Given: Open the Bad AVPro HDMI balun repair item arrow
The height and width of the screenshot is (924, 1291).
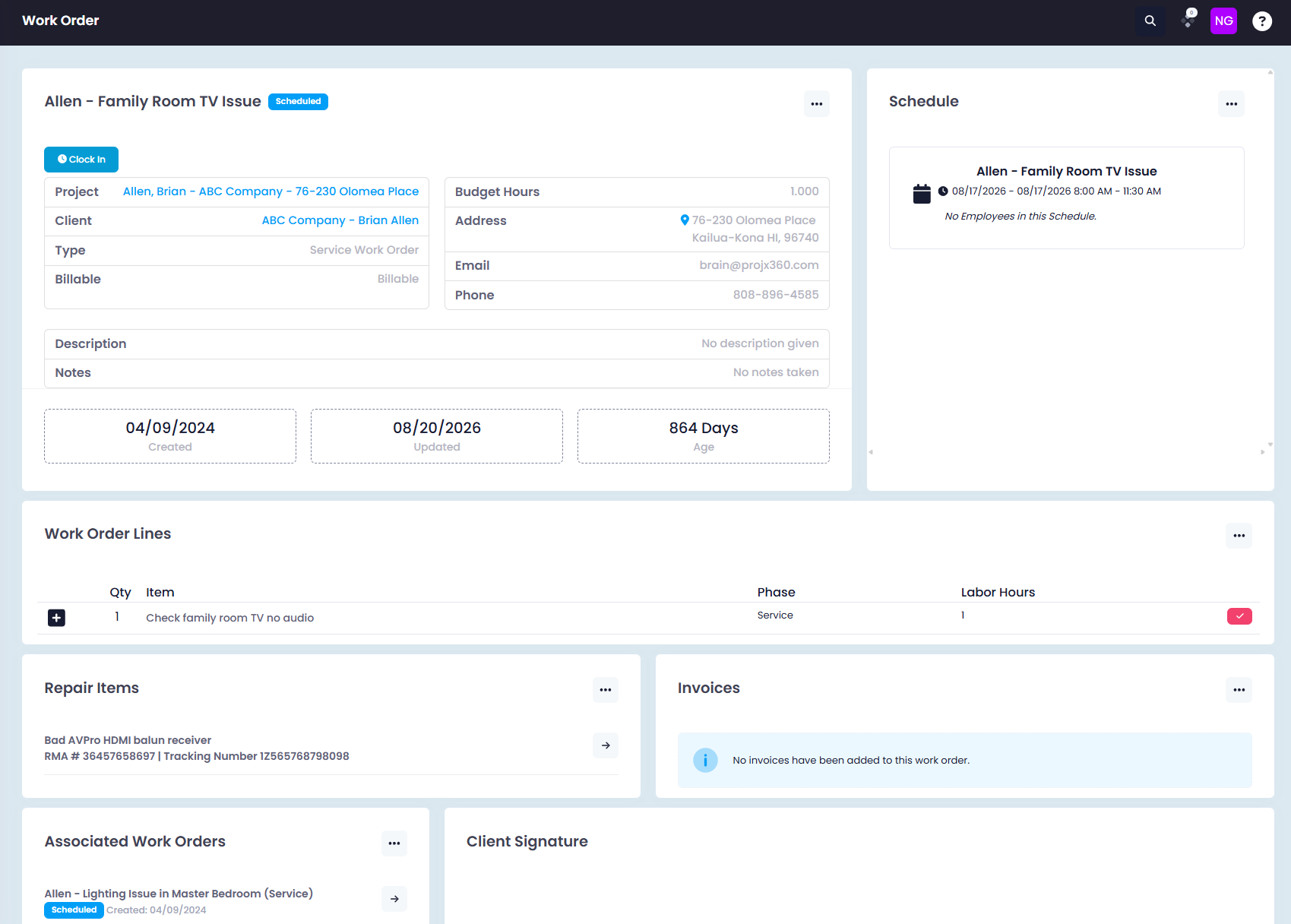Looking at the screenshot, I should pyautogui.click(x=606, y=745).
